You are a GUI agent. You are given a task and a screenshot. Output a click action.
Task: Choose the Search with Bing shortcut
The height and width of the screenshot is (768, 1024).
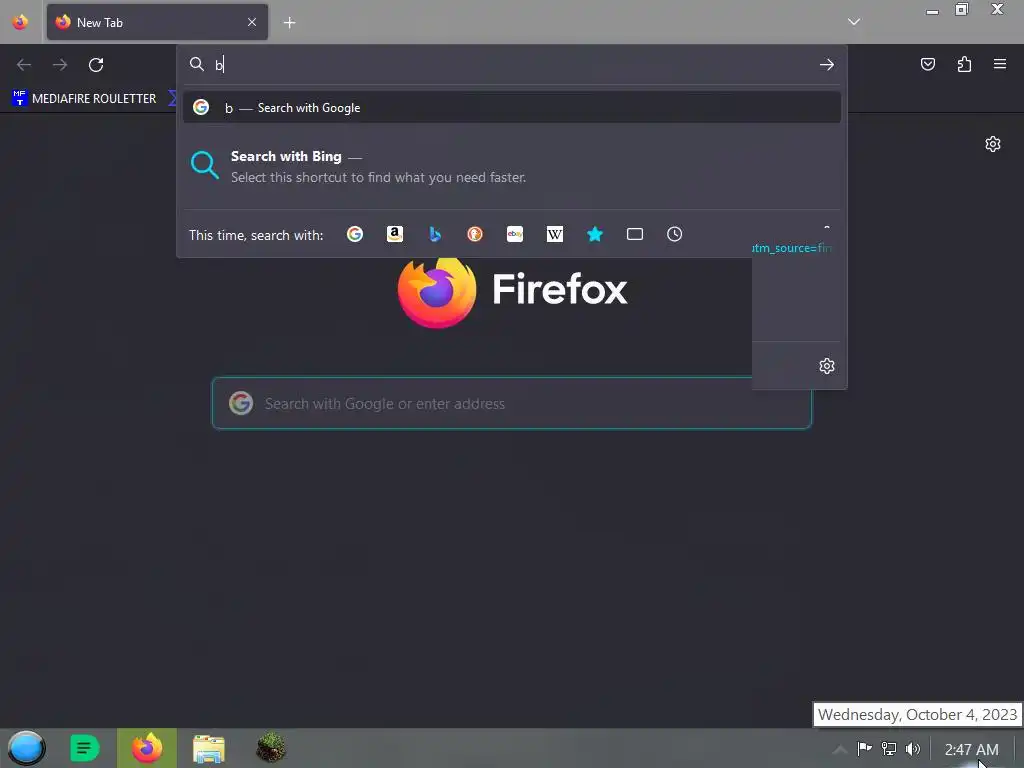pos(512,167)
